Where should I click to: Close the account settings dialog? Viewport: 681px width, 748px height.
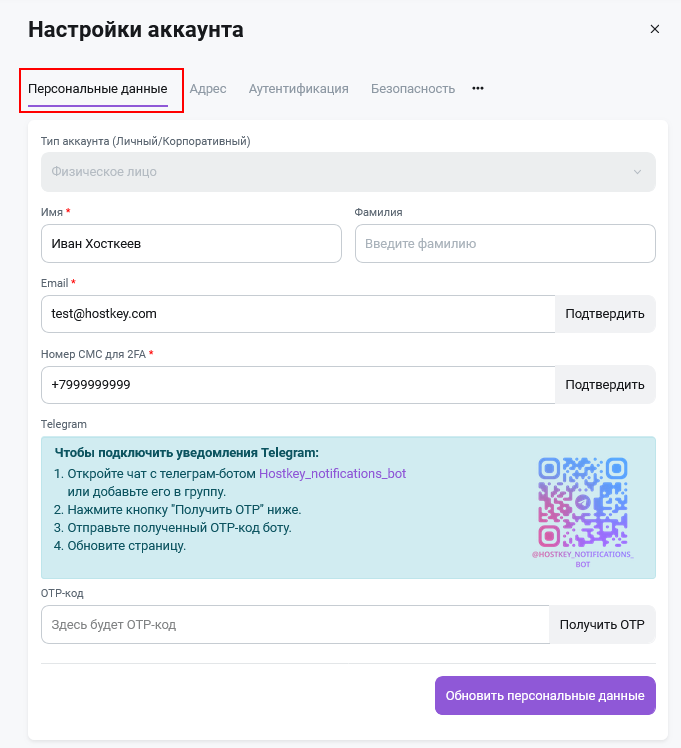pos(655,29)
